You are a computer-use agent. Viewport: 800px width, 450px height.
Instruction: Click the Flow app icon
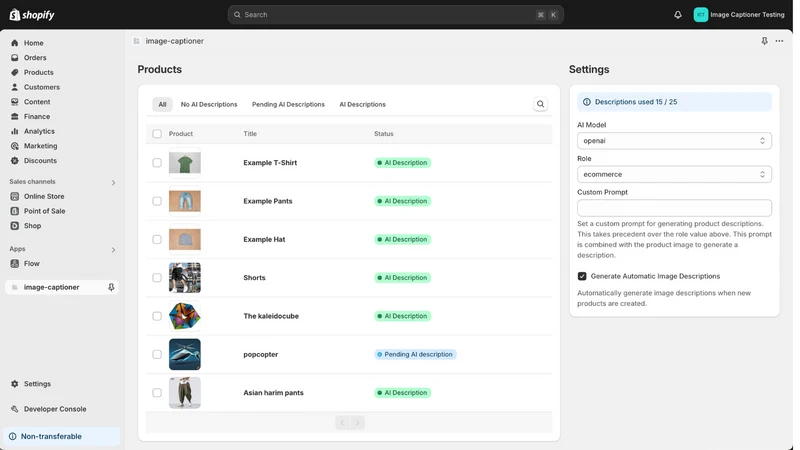coord(15,264)
